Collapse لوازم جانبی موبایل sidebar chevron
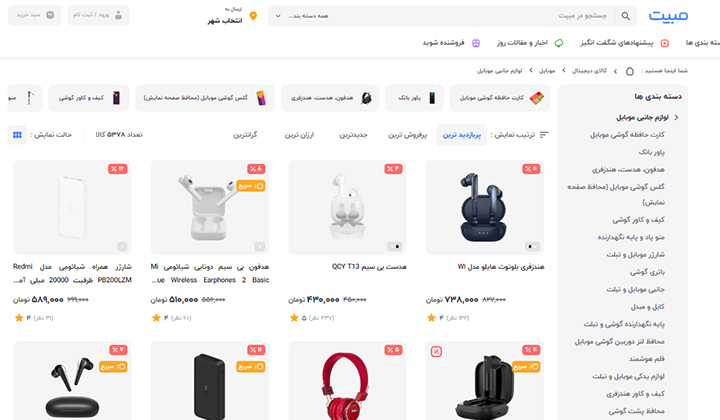This screenshot has height=420, width=720. pos(676,118)
